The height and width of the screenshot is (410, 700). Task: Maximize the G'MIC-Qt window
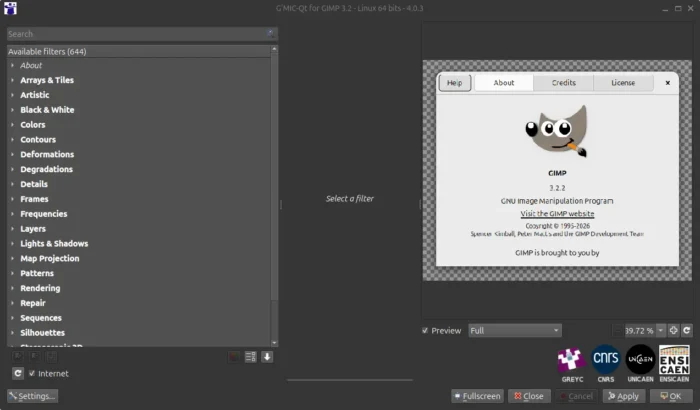pos(678,8)
